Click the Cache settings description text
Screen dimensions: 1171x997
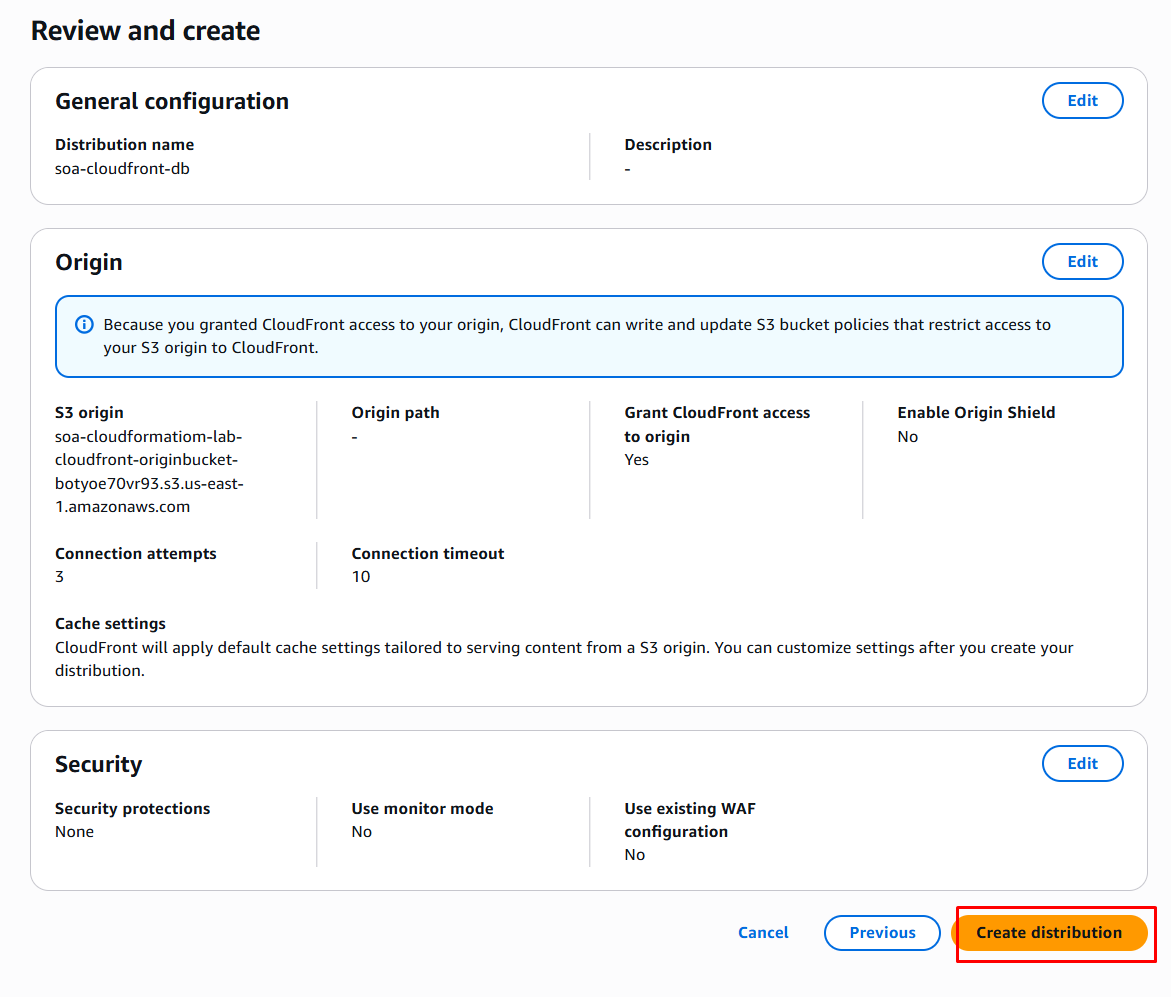(564, 659)
